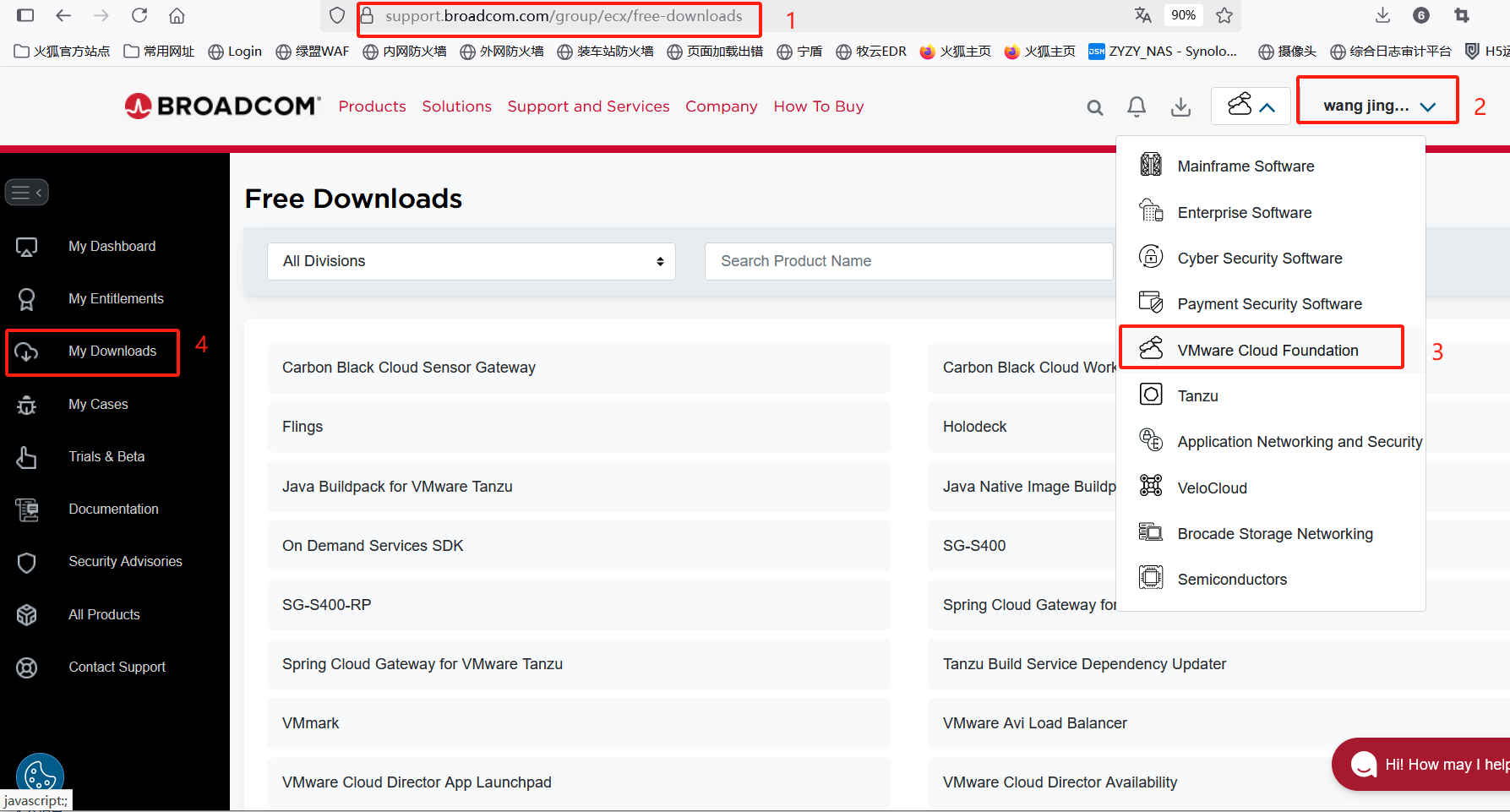Click the translate page icon
This screenshot has width=1510, height=812.
[x=1143, y=15]
